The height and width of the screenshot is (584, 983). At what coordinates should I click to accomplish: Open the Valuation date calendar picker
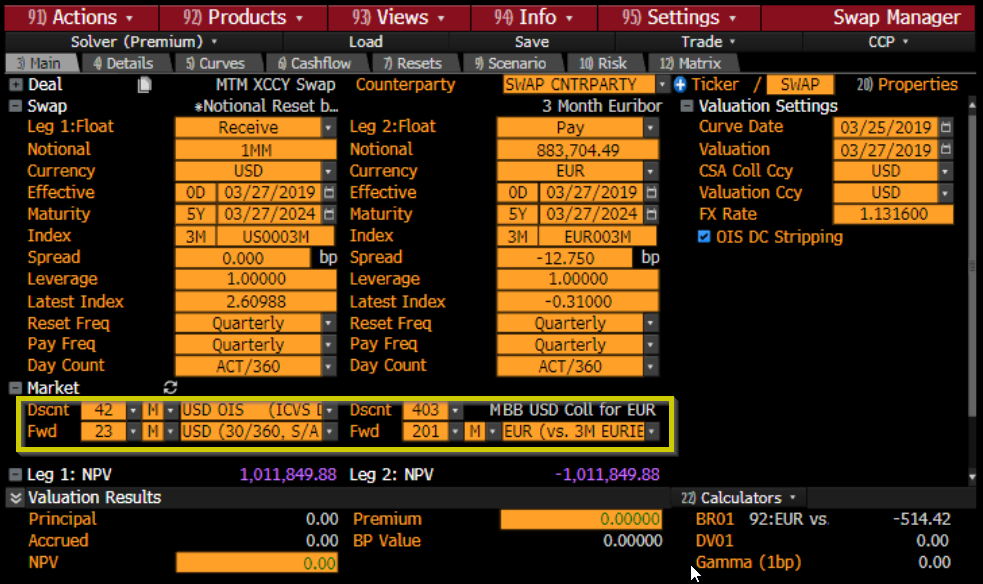[x=946, y=149]
